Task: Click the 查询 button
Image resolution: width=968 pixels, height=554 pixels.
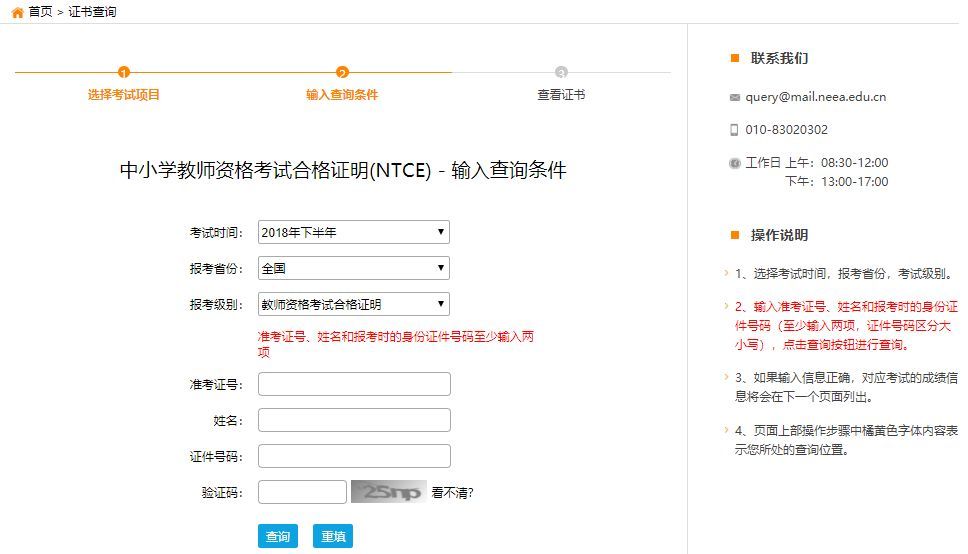Action: (278, 536)
